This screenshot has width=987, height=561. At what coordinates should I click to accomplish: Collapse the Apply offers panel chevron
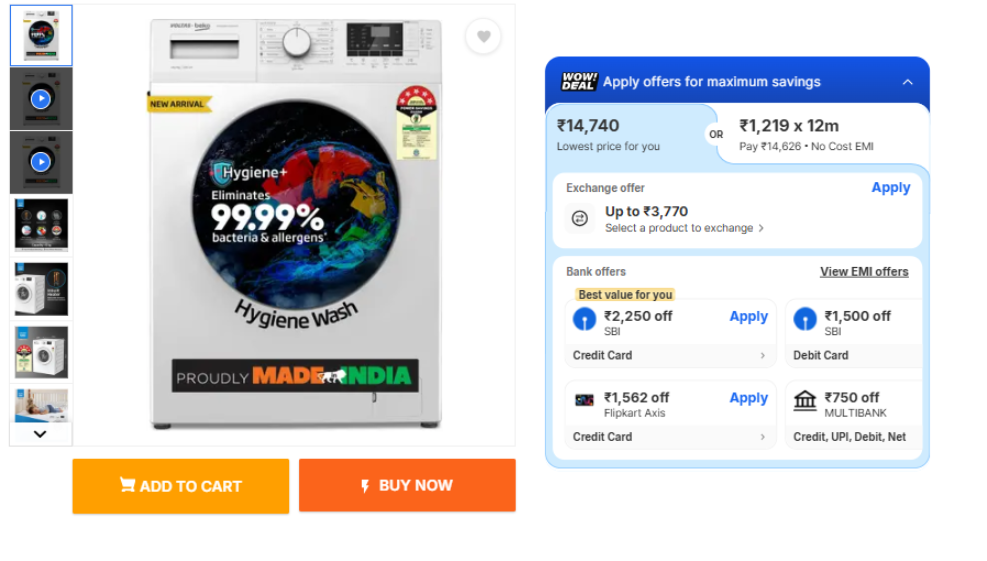coord(907,82)
